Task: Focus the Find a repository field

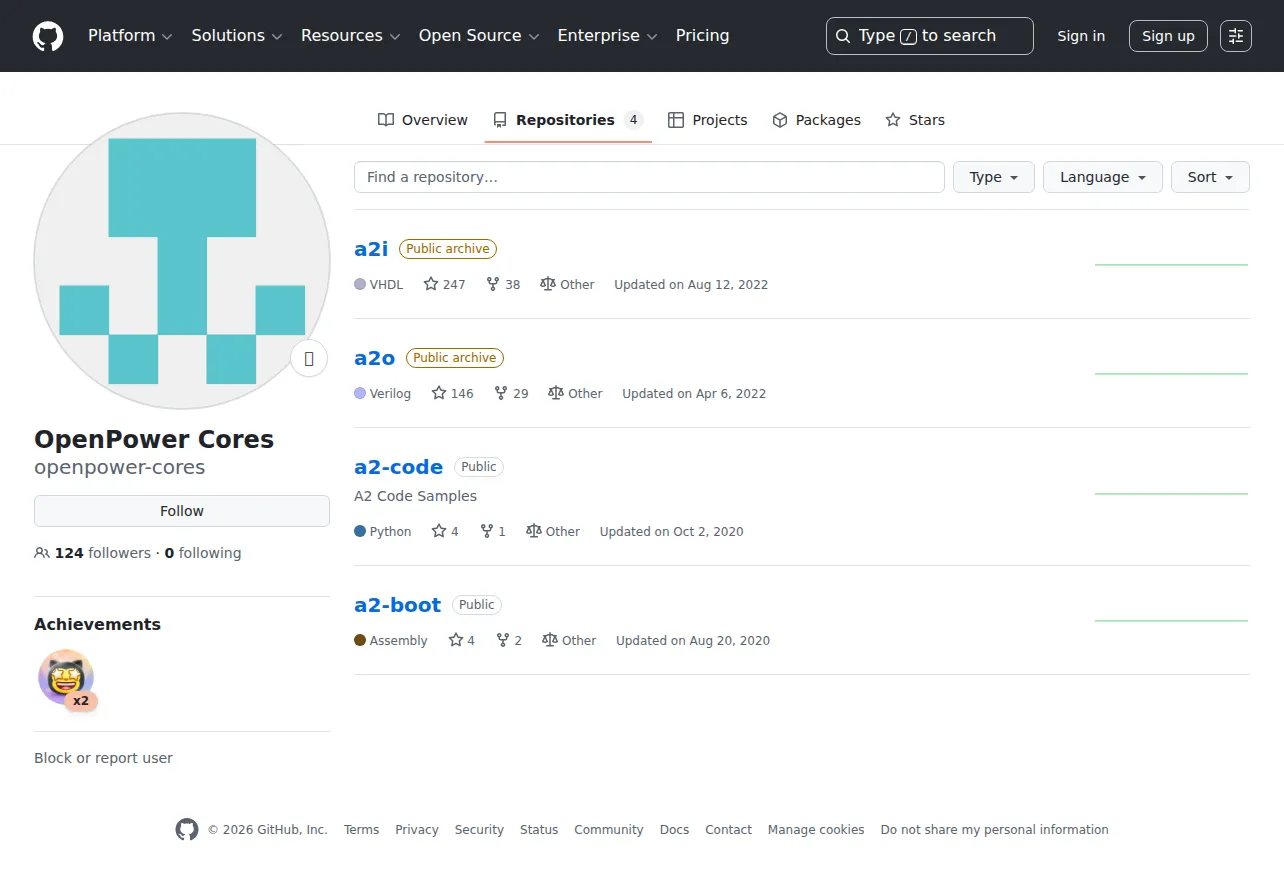Action: click(649, 177)
